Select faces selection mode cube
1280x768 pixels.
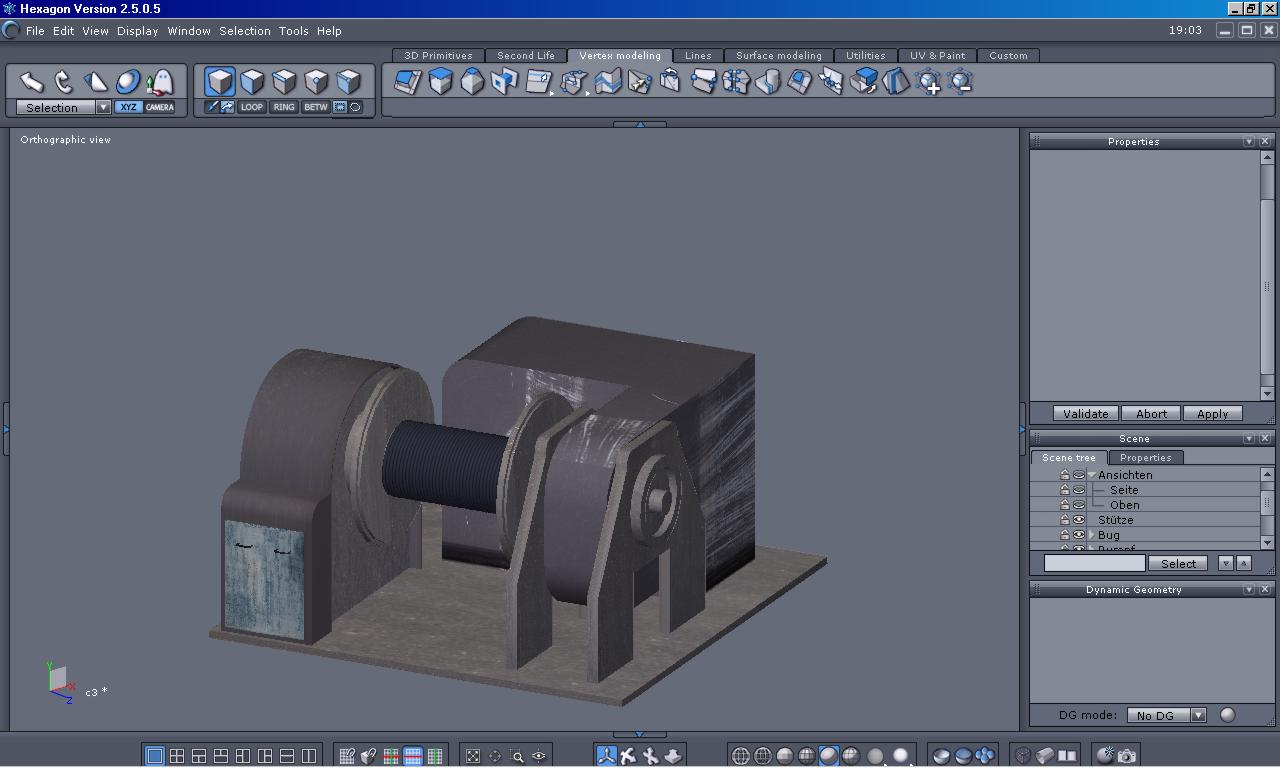click(x=252, y=81)
